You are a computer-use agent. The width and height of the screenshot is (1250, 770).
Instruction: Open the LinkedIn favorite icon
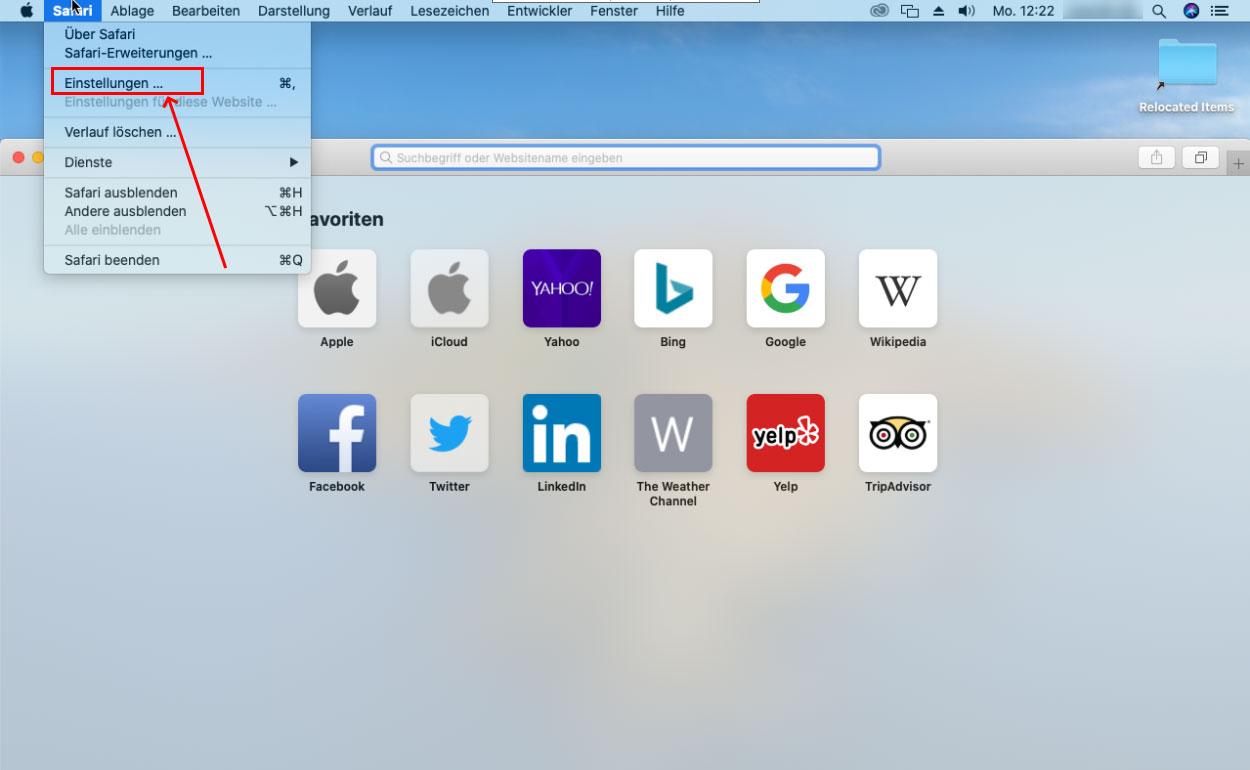pyautogui.click(x=561, y=433)
